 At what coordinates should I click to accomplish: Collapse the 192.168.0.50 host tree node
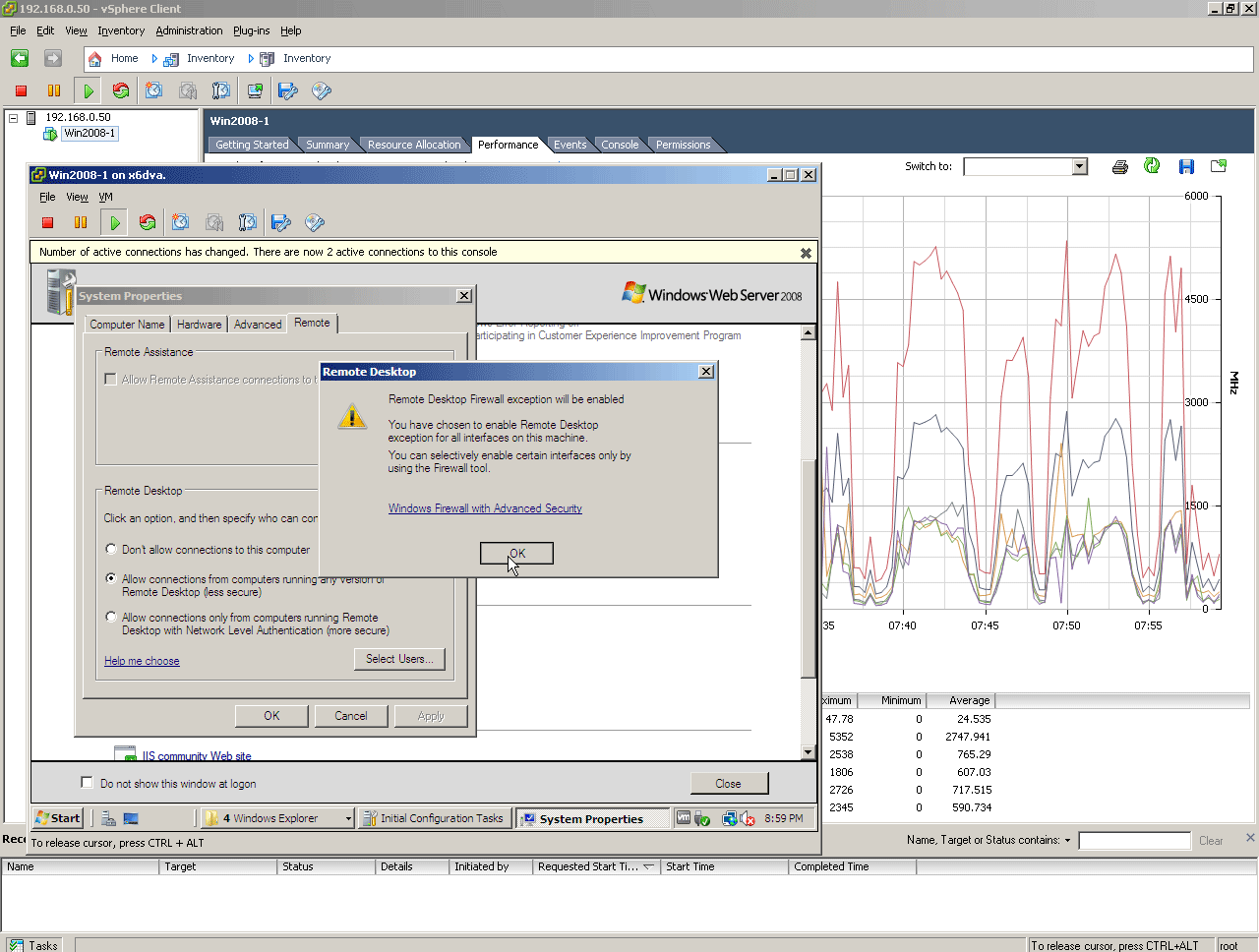pyautogui.click(x=14, y=118)
